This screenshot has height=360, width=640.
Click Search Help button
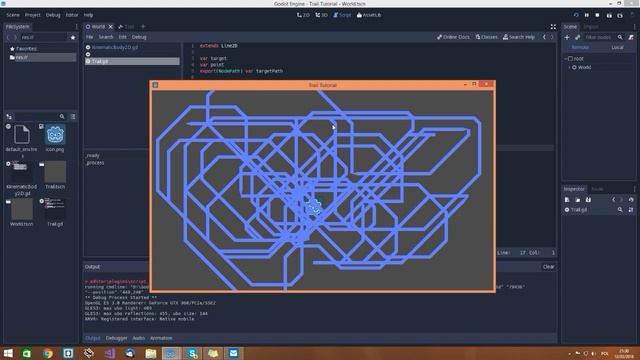519,37
